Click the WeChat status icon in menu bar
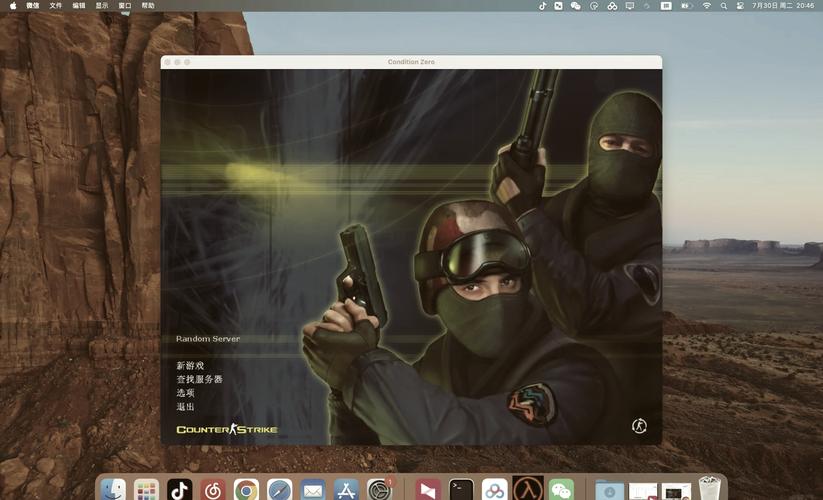Viewport: 823px width, 500px height. (575, 6)
